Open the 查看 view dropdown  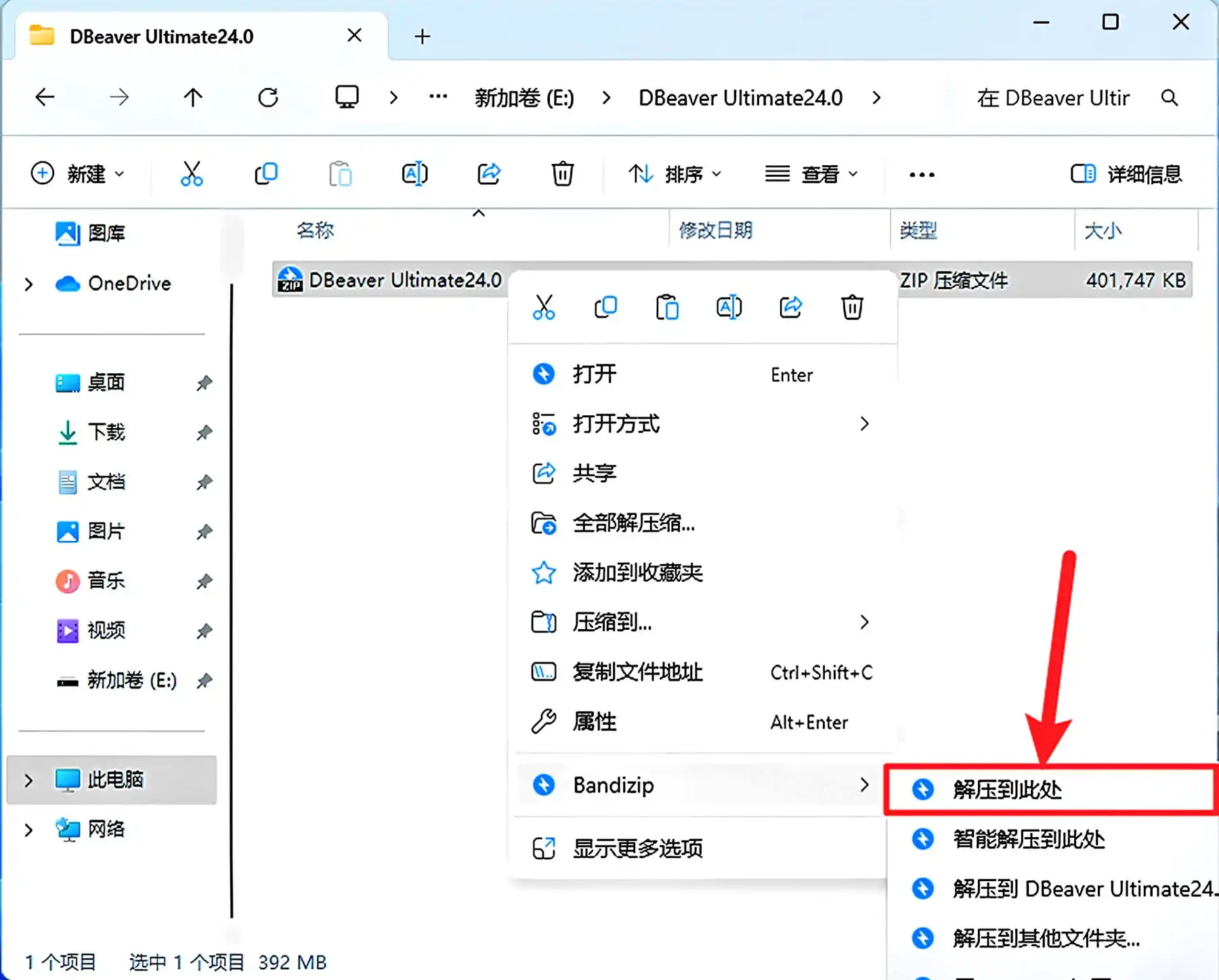(x=811, y=174)
